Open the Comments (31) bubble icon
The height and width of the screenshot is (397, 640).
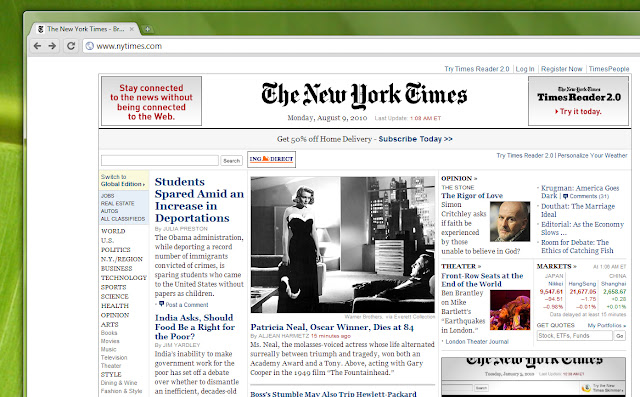565,196
